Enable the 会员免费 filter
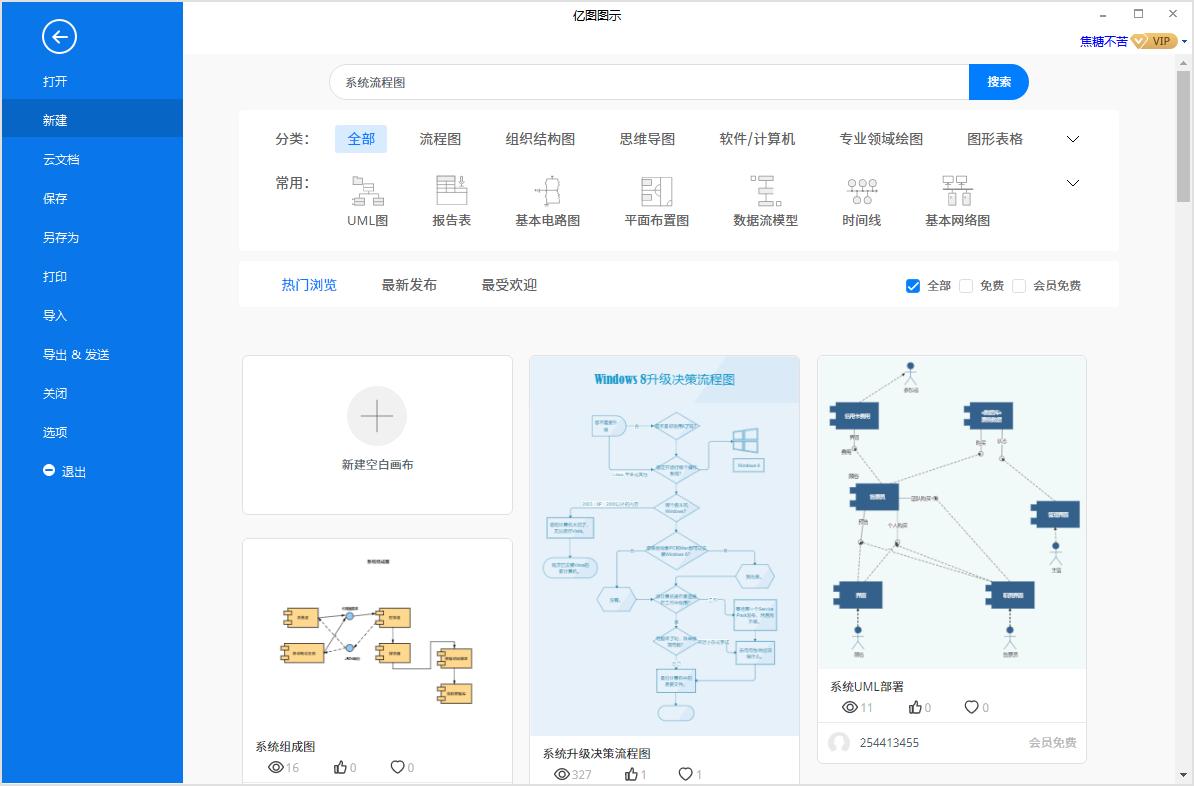 coord(1019,285)
